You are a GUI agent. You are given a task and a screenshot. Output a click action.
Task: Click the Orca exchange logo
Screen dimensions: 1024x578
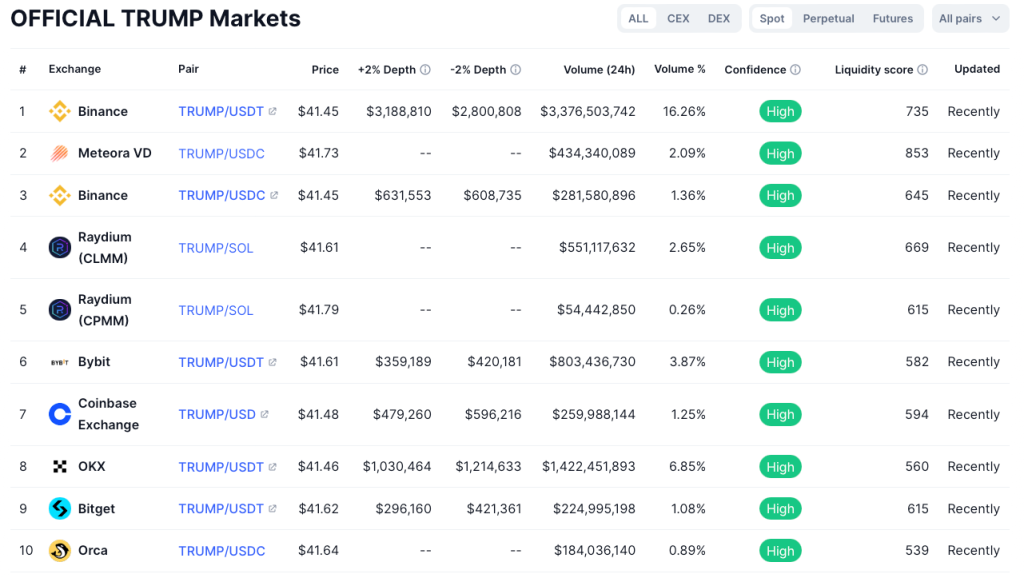tap(60, 551)
